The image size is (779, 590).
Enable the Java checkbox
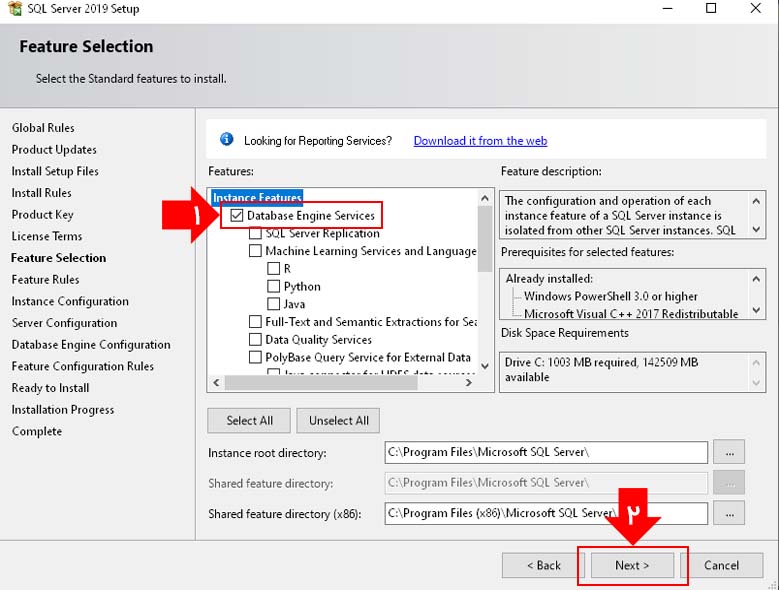coord(273,304)
